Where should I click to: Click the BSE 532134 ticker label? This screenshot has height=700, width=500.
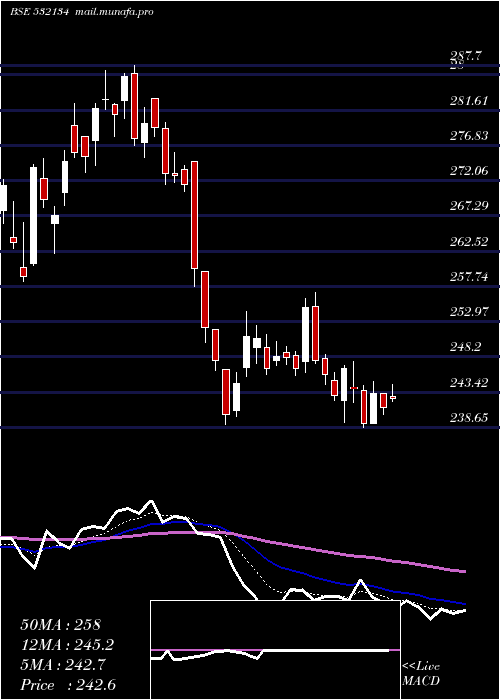[x=39, y=12]
